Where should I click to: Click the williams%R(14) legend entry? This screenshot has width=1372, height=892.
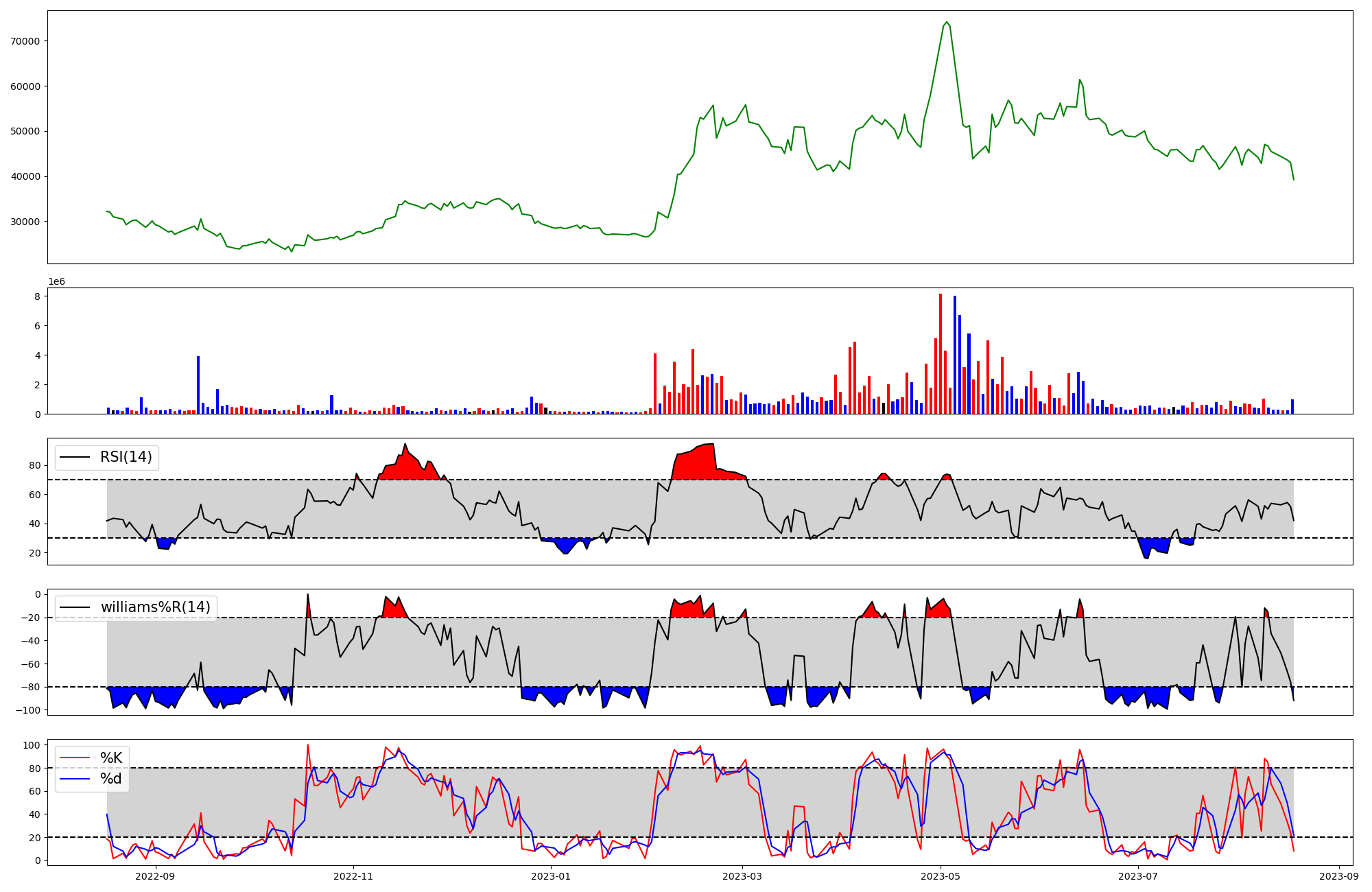coord(155,607)
